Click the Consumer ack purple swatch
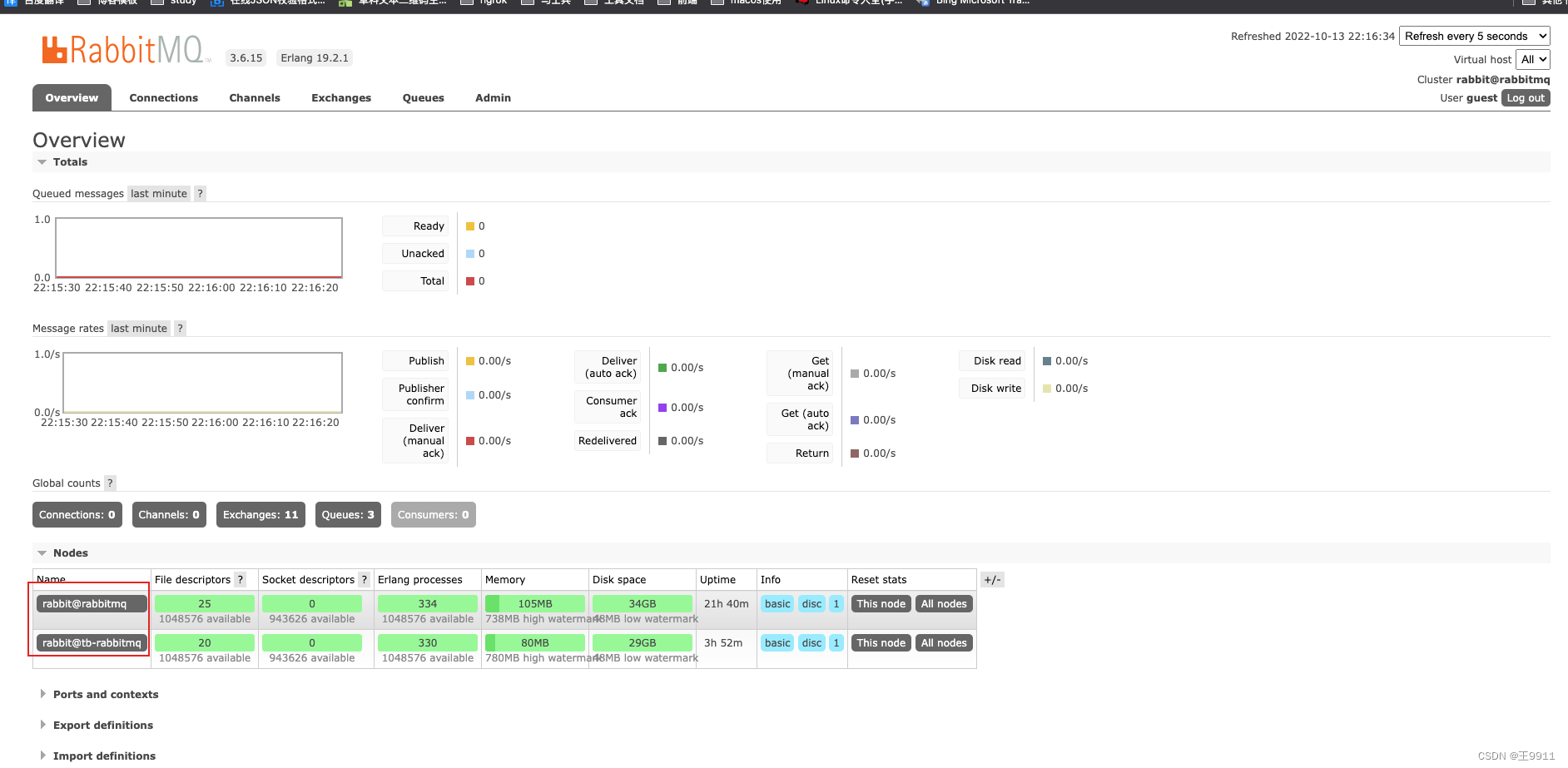 [662, 408]
